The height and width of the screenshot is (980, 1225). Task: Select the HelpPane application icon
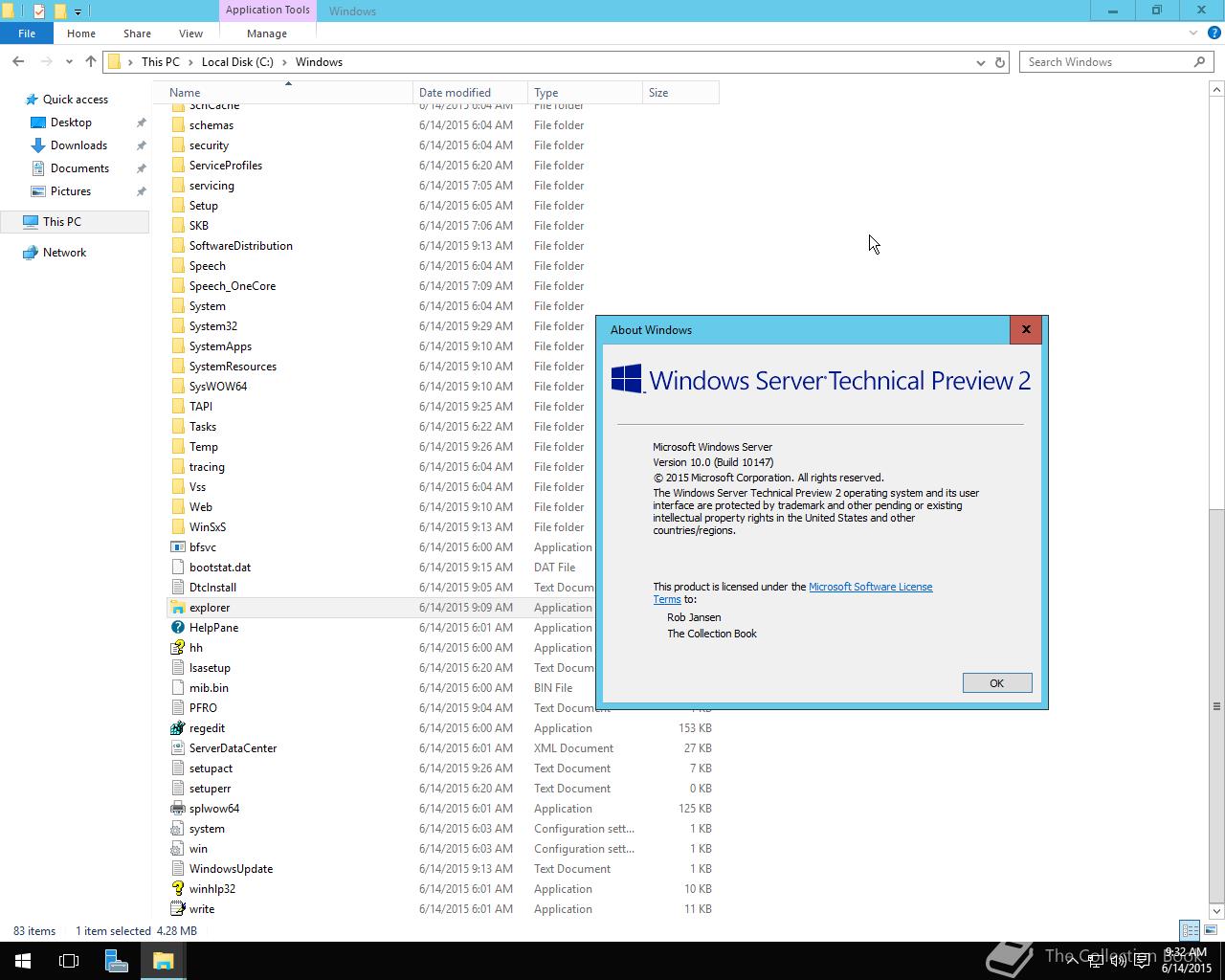[177, 628]
